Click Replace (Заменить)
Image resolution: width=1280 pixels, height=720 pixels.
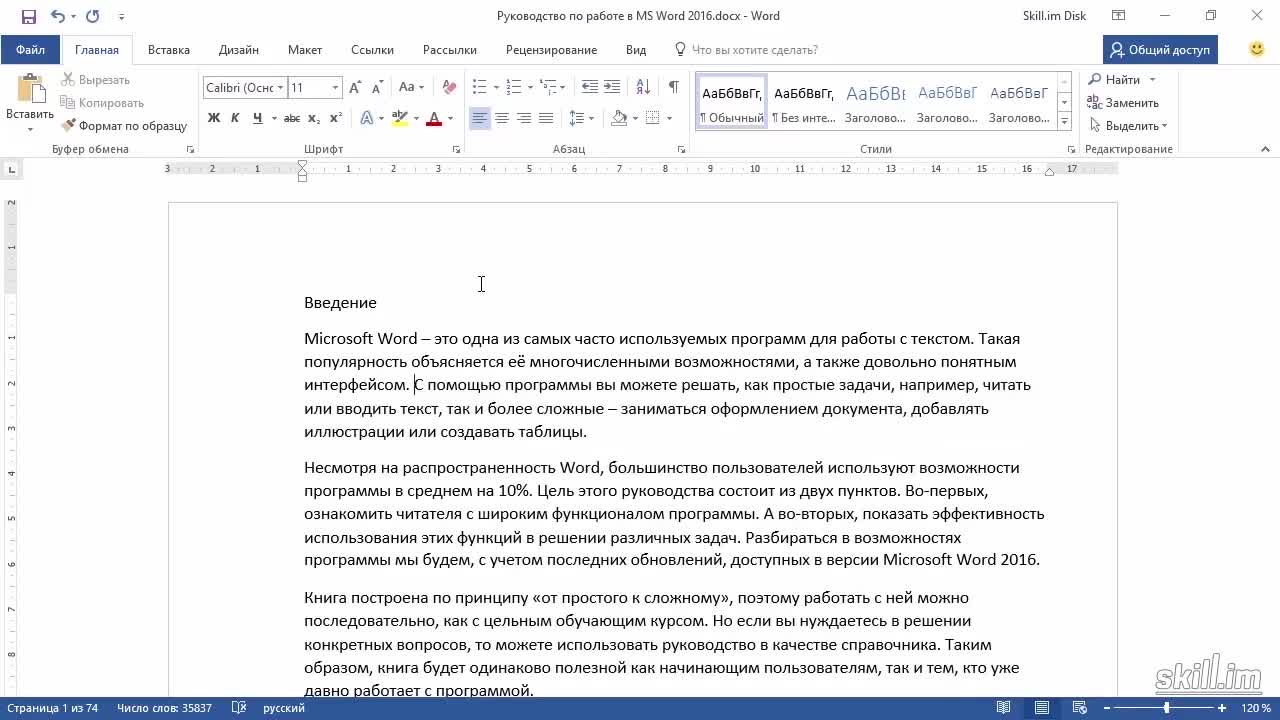coord(1124,103)
